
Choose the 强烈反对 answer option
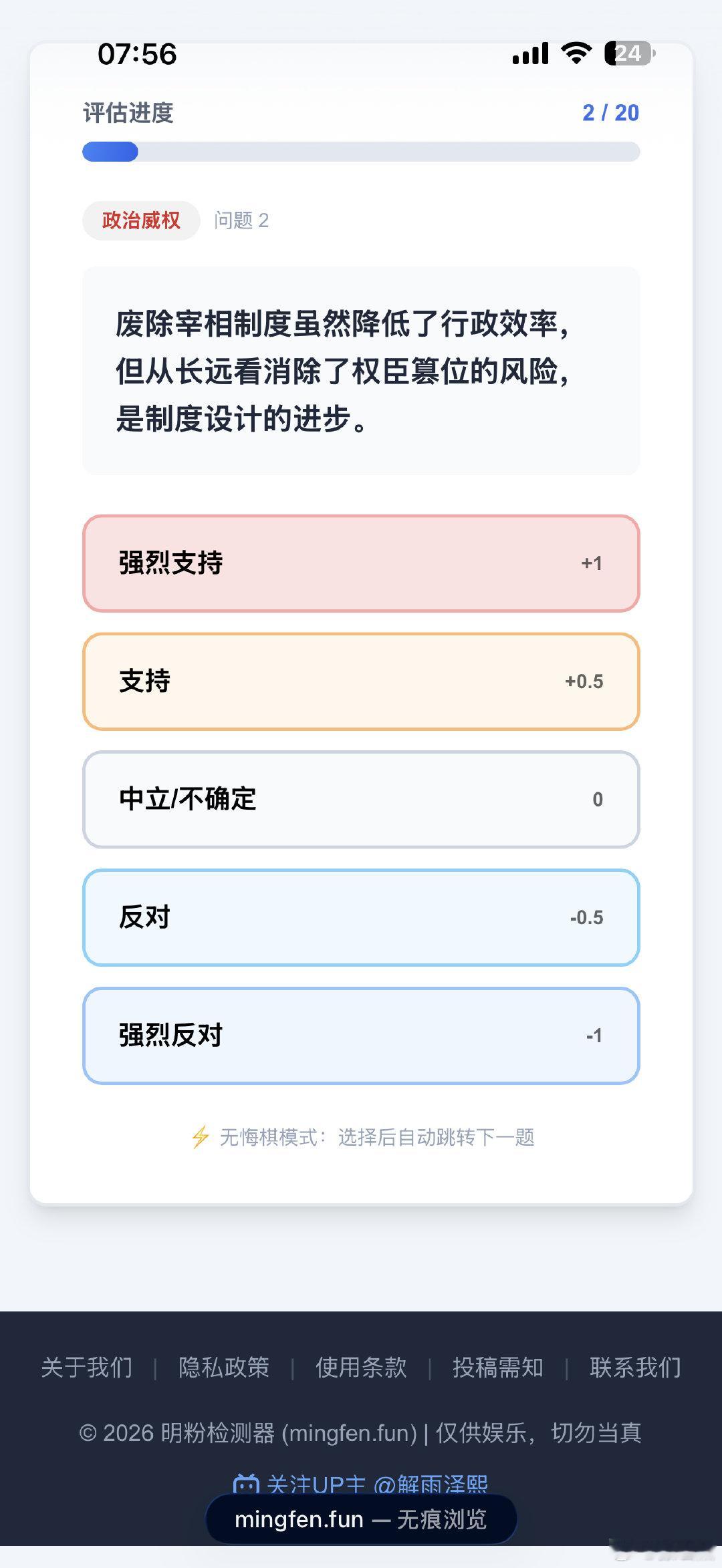click(361, 1036)
